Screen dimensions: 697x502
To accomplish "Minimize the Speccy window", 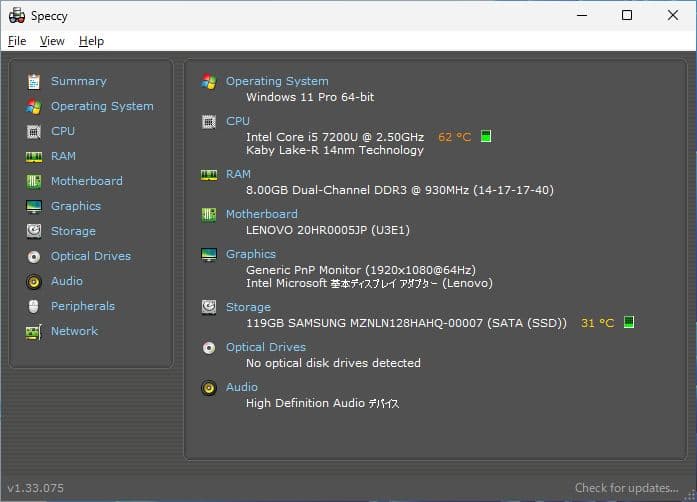I will 582,15.
